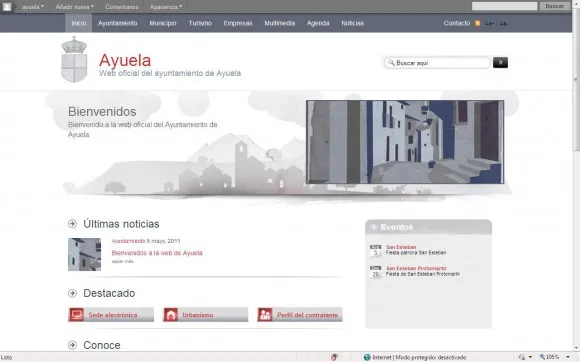
Task: Go to the Inicio tab
Action: 78,23
